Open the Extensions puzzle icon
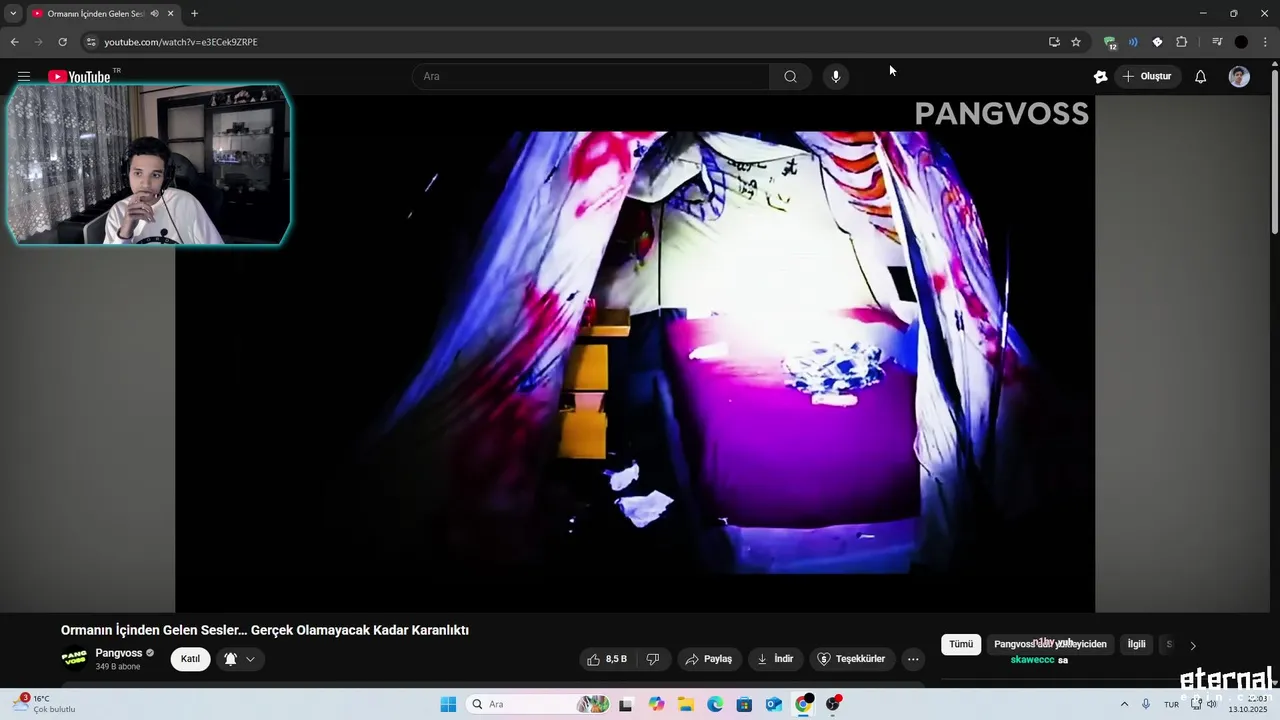The image size is (1280, 720). point(1181,42)
